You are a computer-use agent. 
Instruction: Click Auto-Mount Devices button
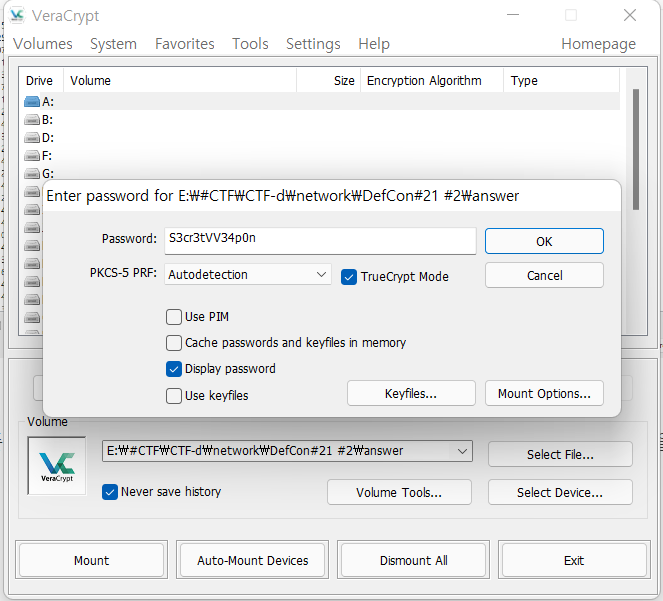point(252,560)
